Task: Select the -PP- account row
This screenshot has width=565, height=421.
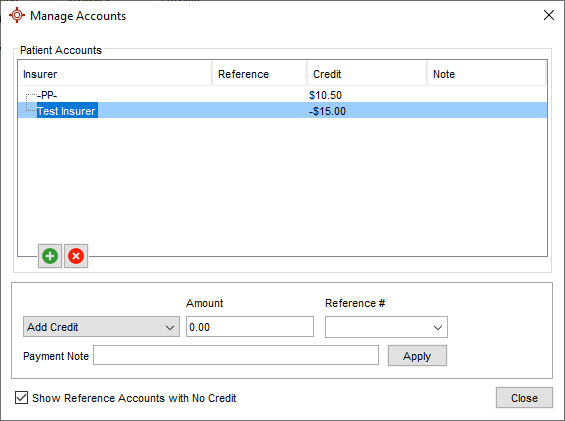Action: tap(282, 95)
